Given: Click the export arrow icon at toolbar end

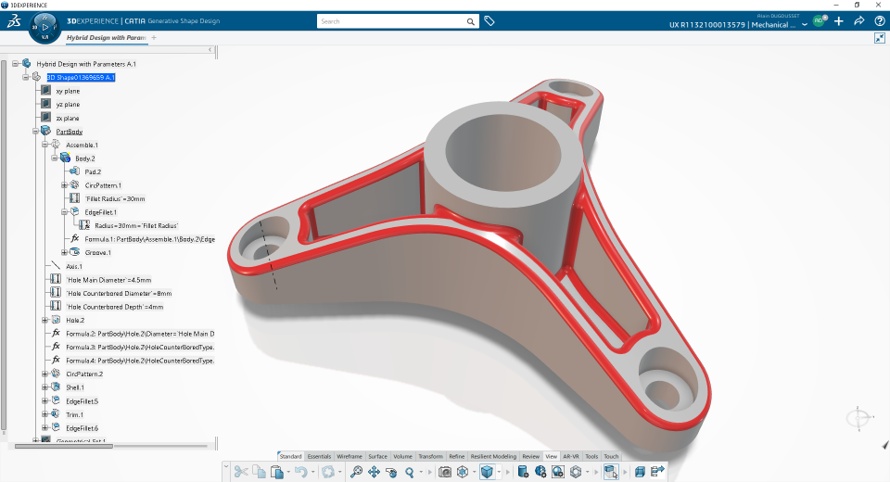Looking at the screenshot, I should pos(657,471).
